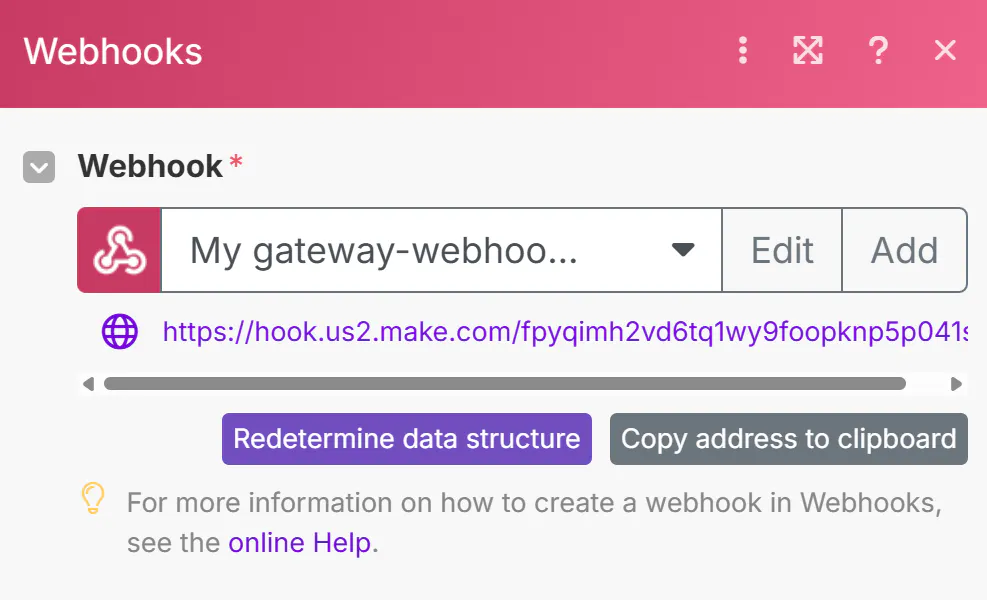Open the online Help link
Image resolution: width=987 pixels, height=600 pixels.
click(300, 543)
